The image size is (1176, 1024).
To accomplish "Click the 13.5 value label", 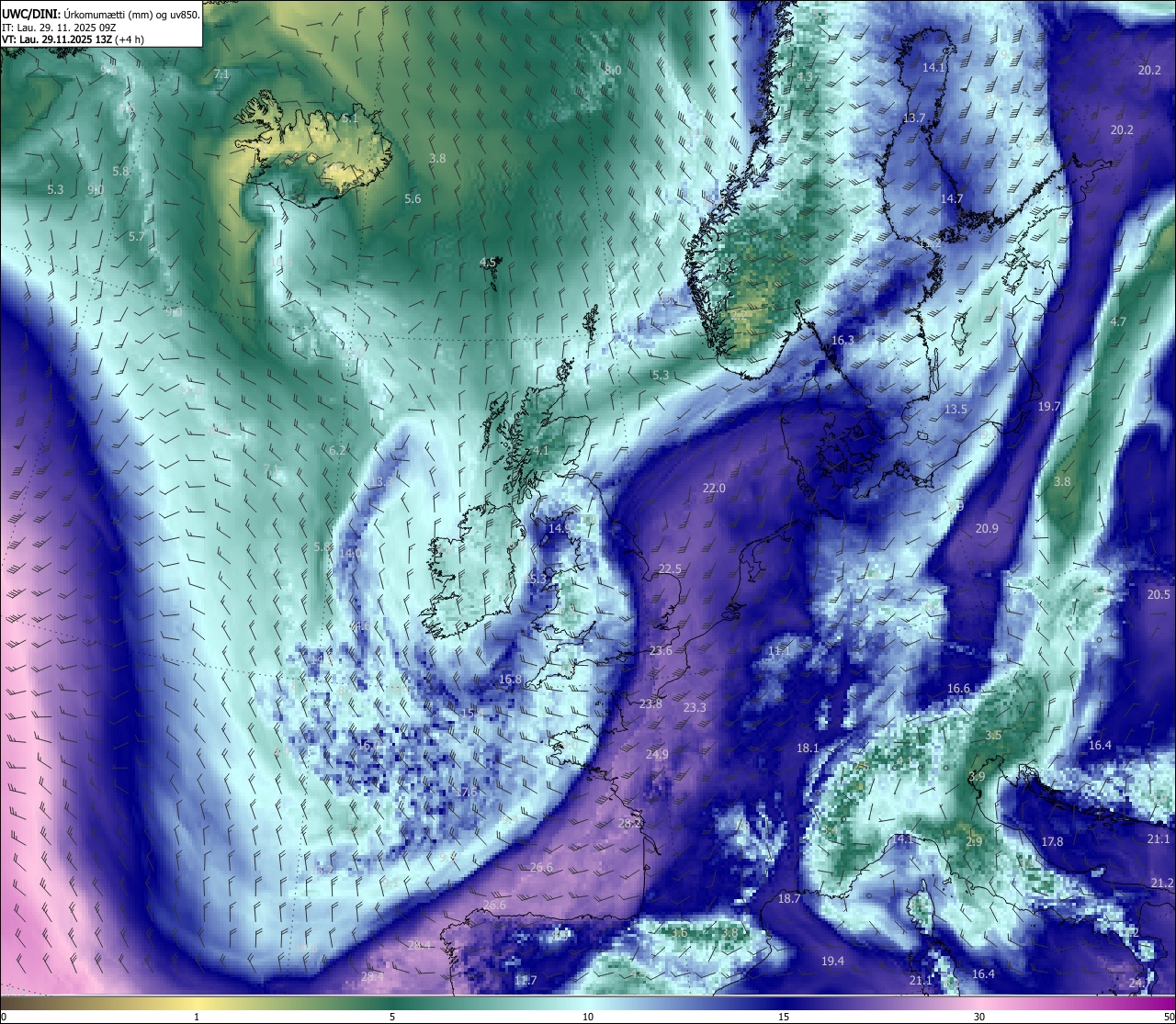I will click(x=955, y=410).
